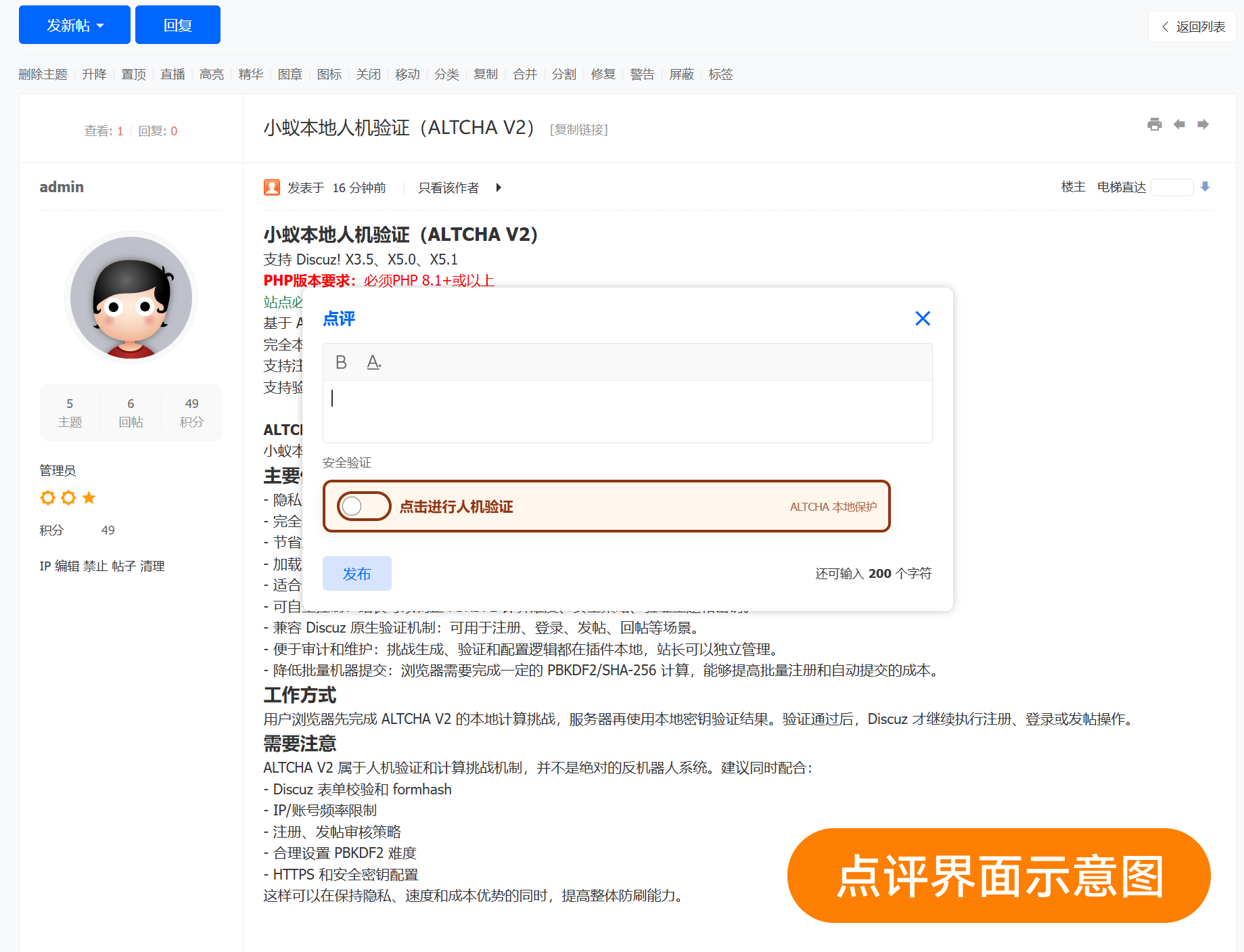This screenshot has height=952, width=1244.
Task: Select 标签 moderation option
Action: (x=721, y=74)
